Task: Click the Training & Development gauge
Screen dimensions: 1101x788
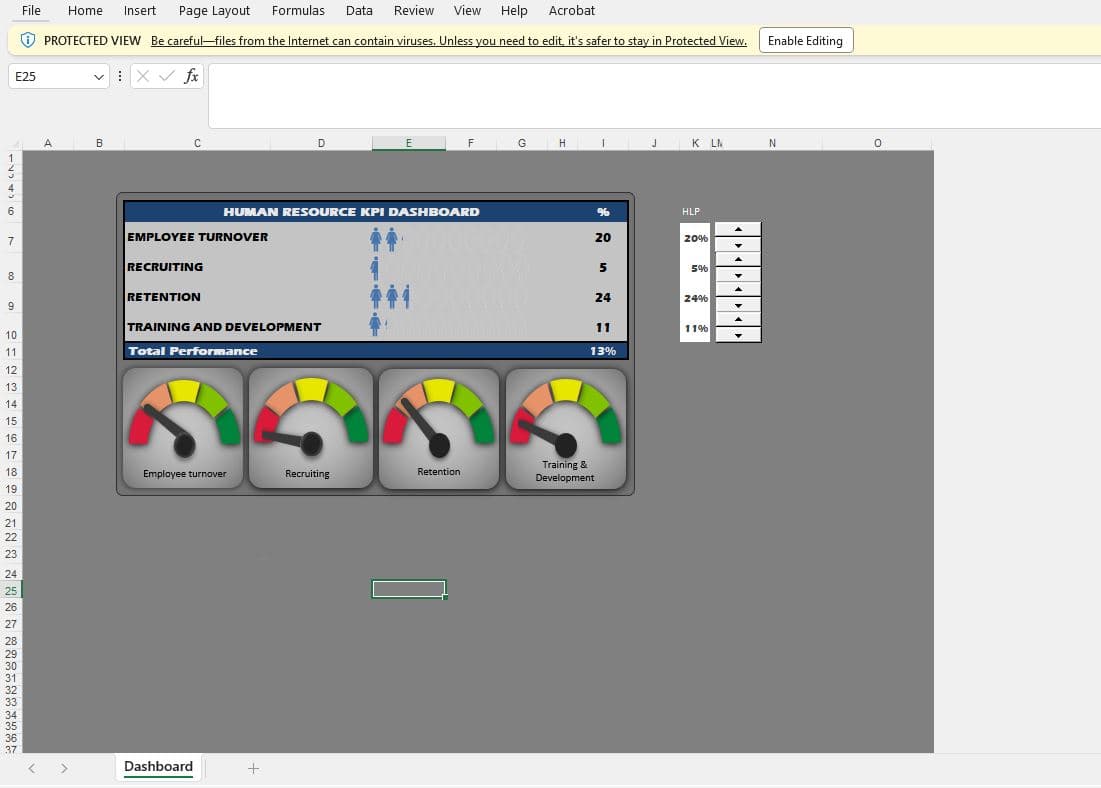Action: [x=566, y=428]
